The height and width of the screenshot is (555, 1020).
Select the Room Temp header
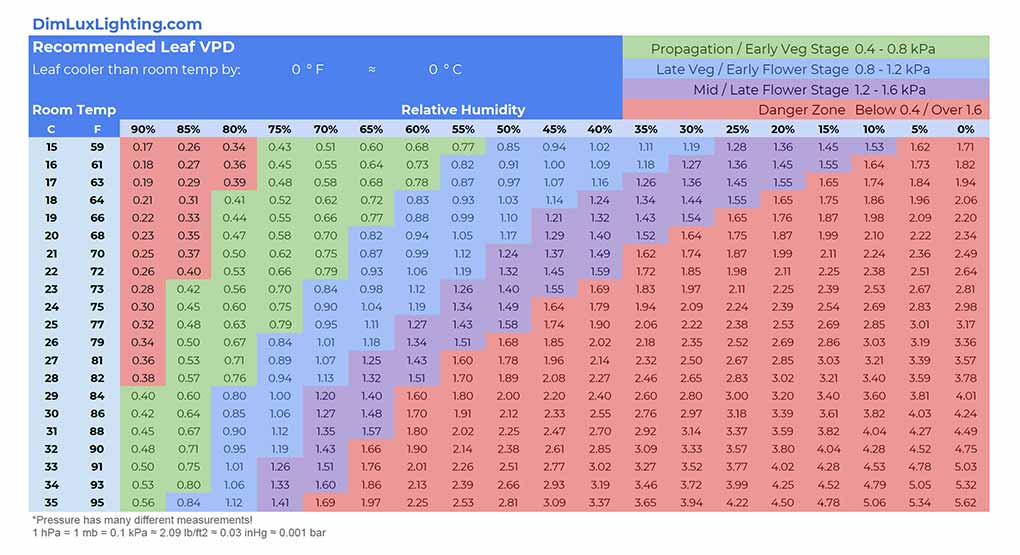[x=74, y=110]
